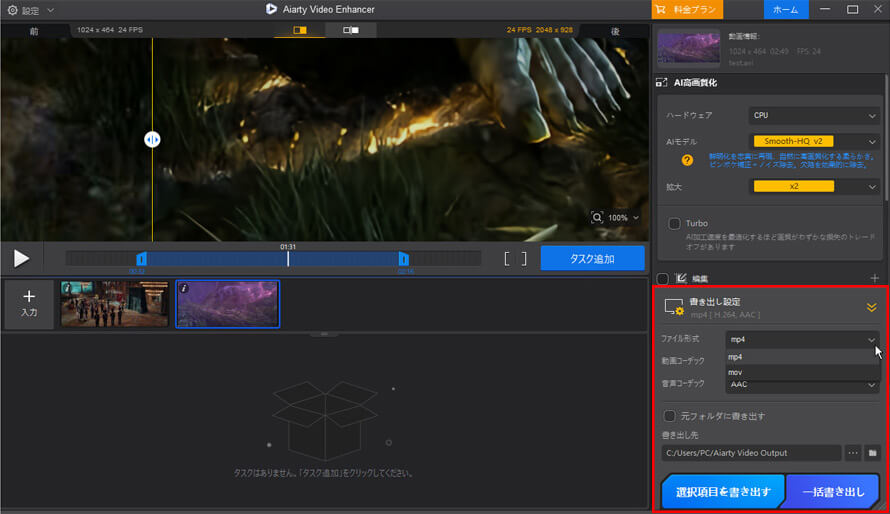Open the AIモデル Smooth-HQ v2 dropdown
Image resolution: width=890 pixels, height=514 pixels.
[x=815, y=141]
